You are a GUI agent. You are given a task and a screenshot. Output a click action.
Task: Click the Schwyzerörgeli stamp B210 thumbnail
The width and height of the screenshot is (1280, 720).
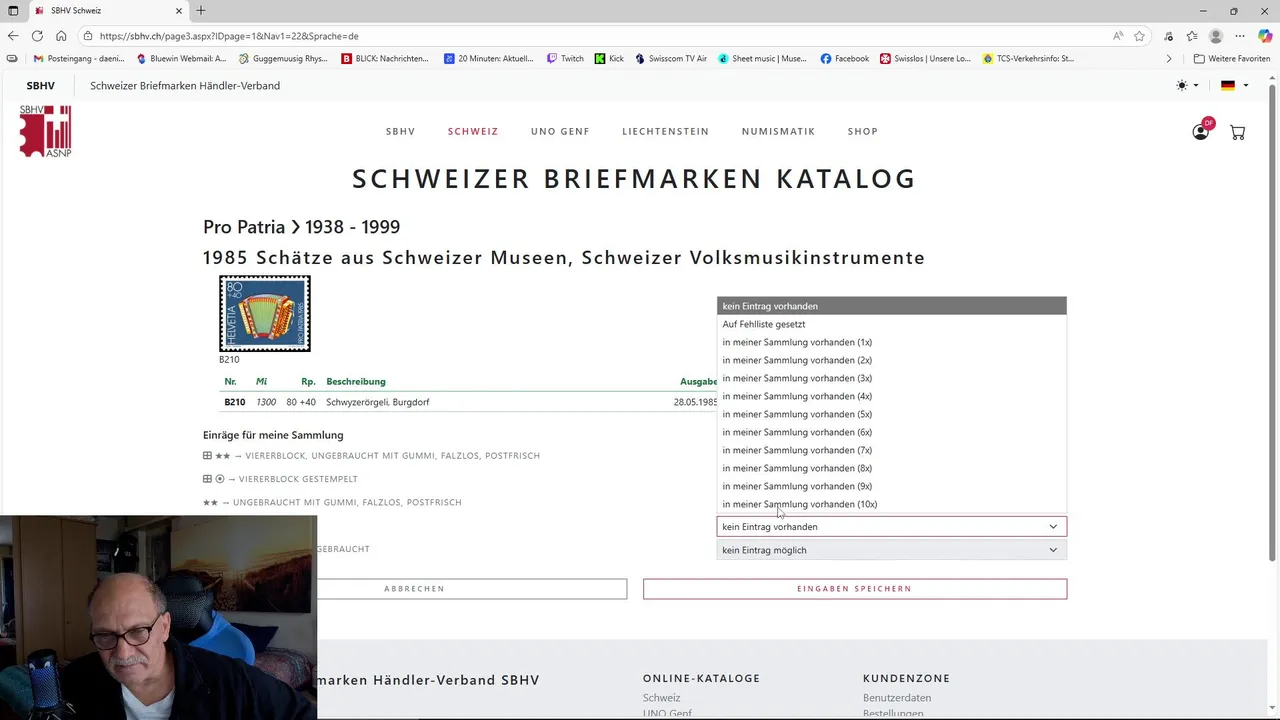265,313
